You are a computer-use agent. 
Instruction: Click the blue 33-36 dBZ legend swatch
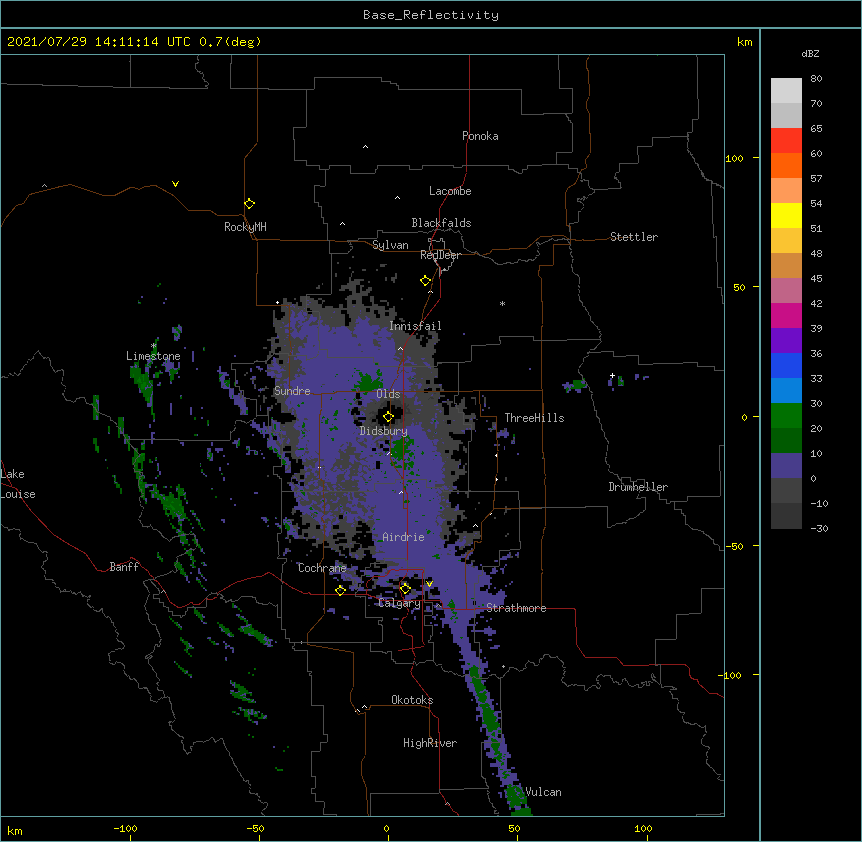786,365
